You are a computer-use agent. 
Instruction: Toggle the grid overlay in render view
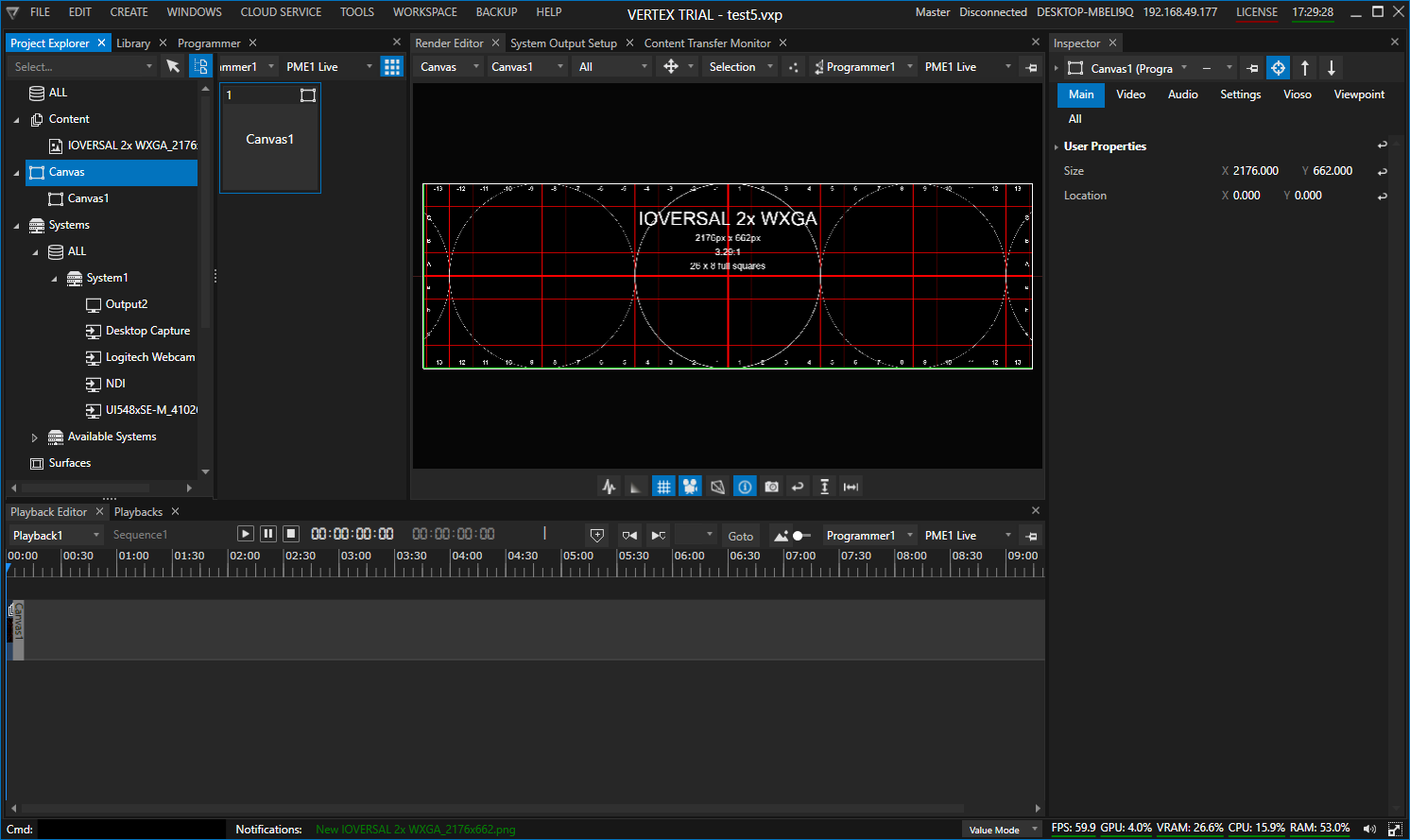point(663,487)
